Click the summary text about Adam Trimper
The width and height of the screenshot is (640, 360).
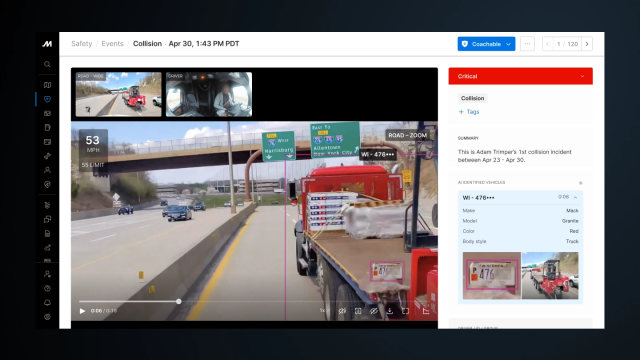point(515,156)
